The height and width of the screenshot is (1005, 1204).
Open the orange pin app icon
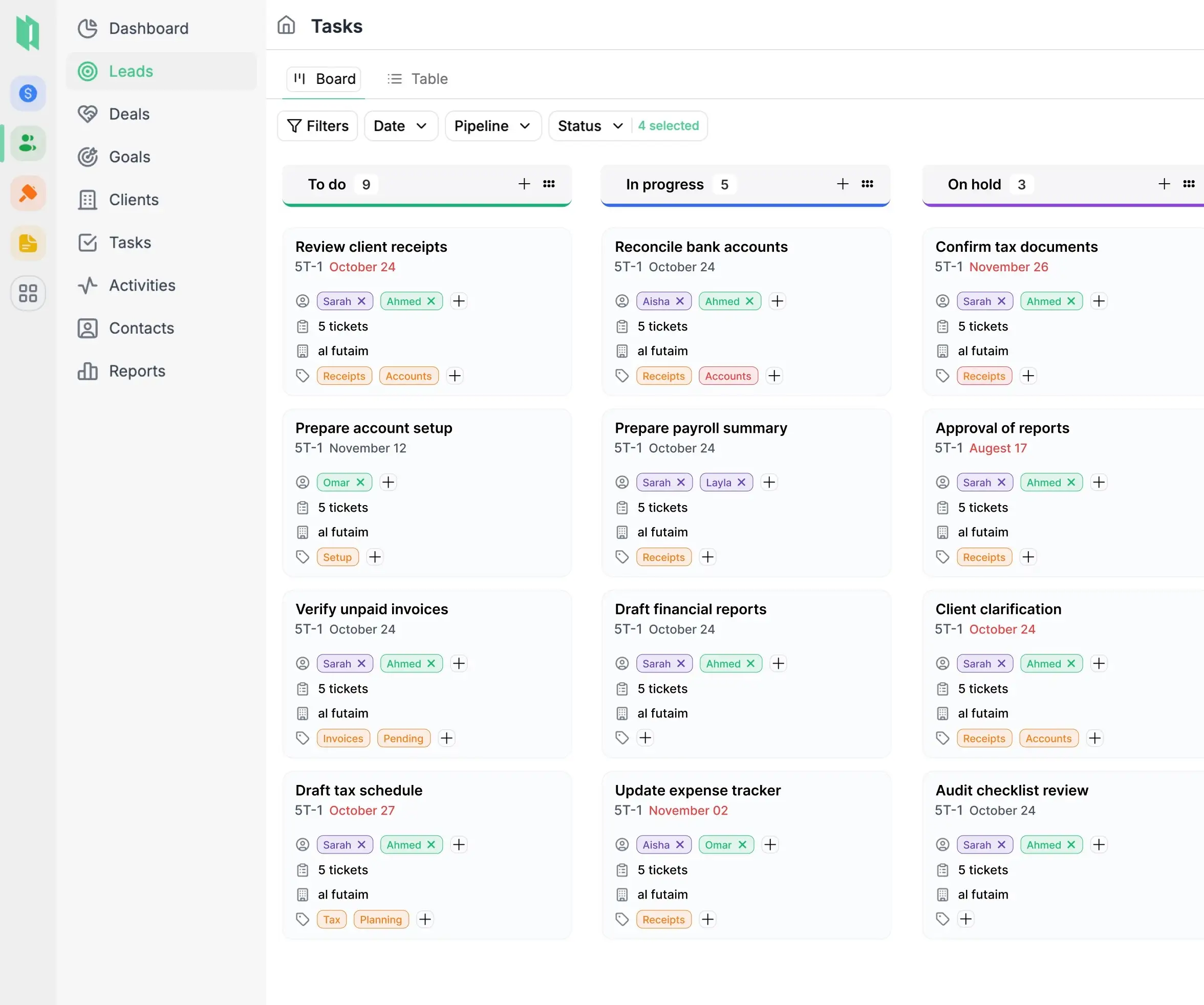click(28, 193)
